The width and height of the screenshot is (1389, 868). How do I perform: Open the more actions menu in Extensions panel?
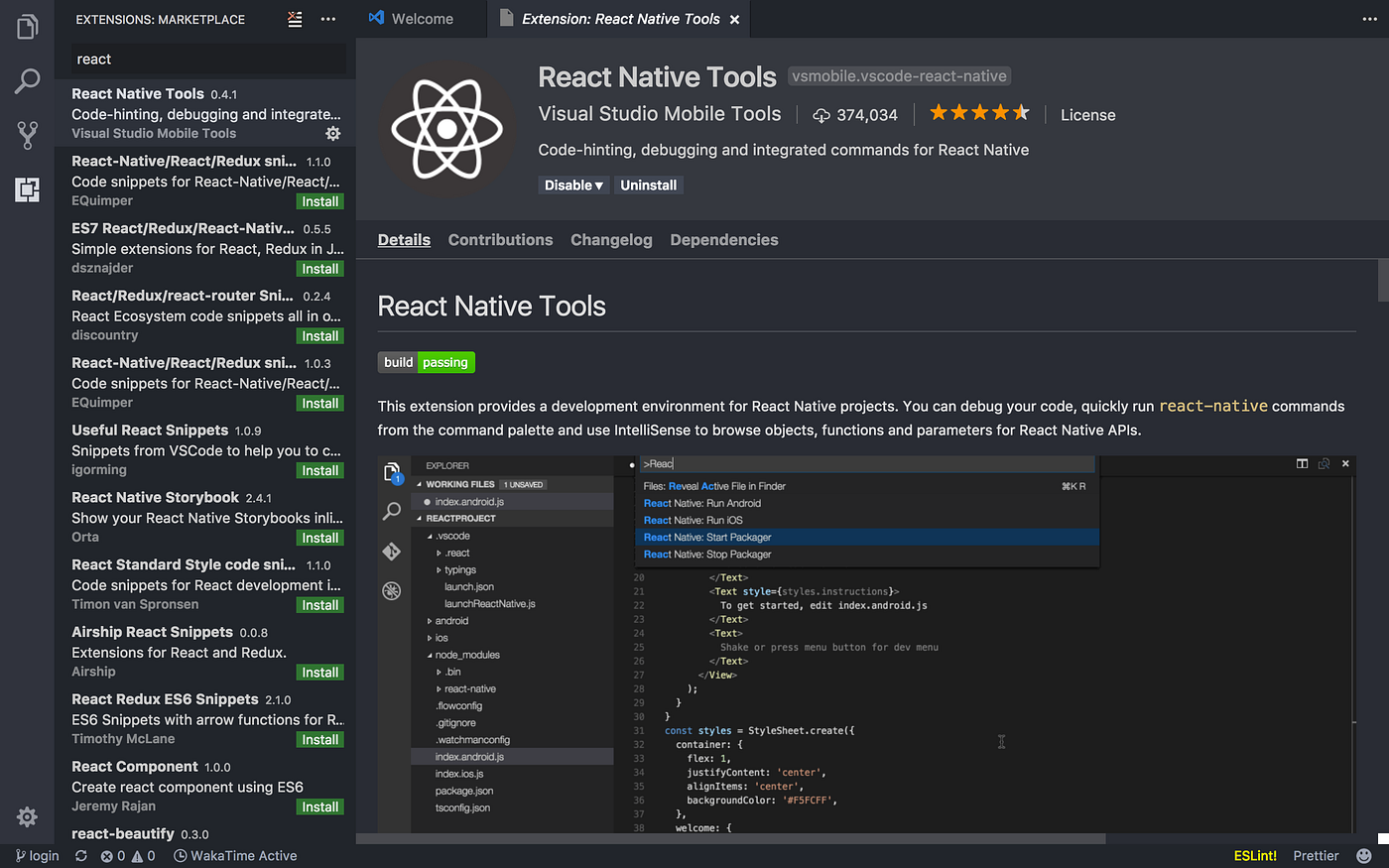(328, 19)
